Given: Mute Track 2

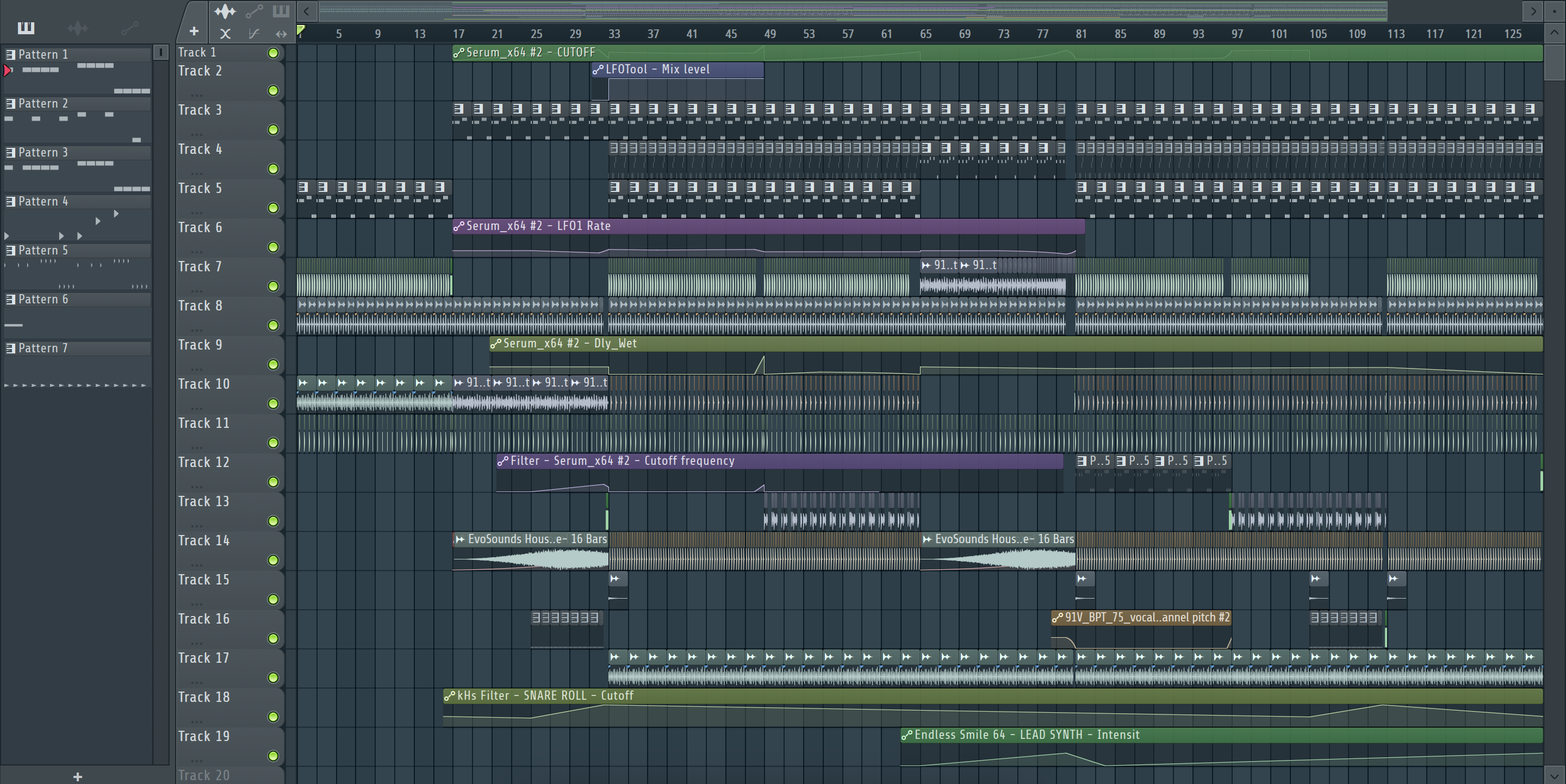Looking at the screenshot, I should 273,91.
